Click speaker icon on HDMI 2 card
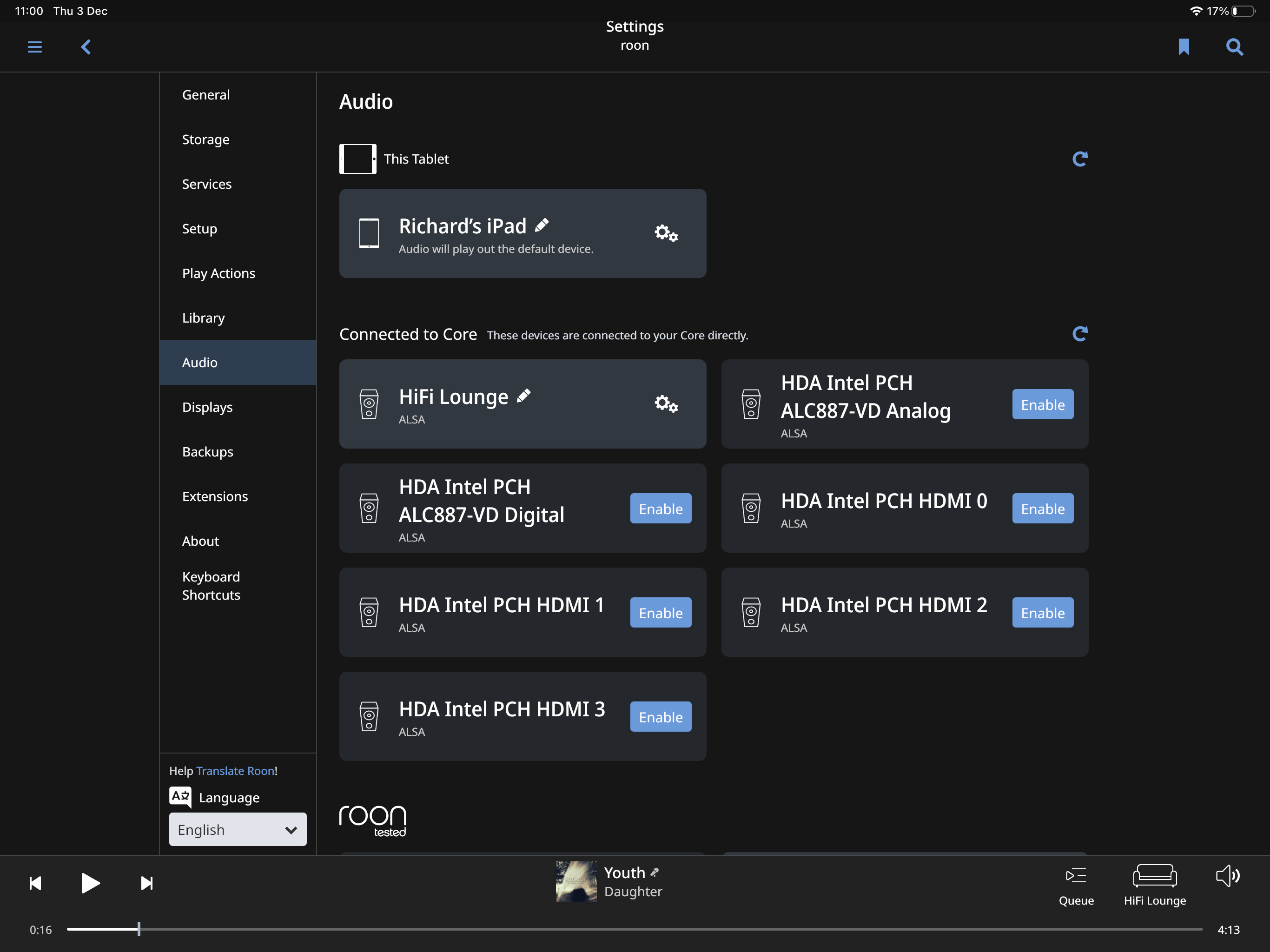This screenshot has width=1270, height=952. (751, 612)
